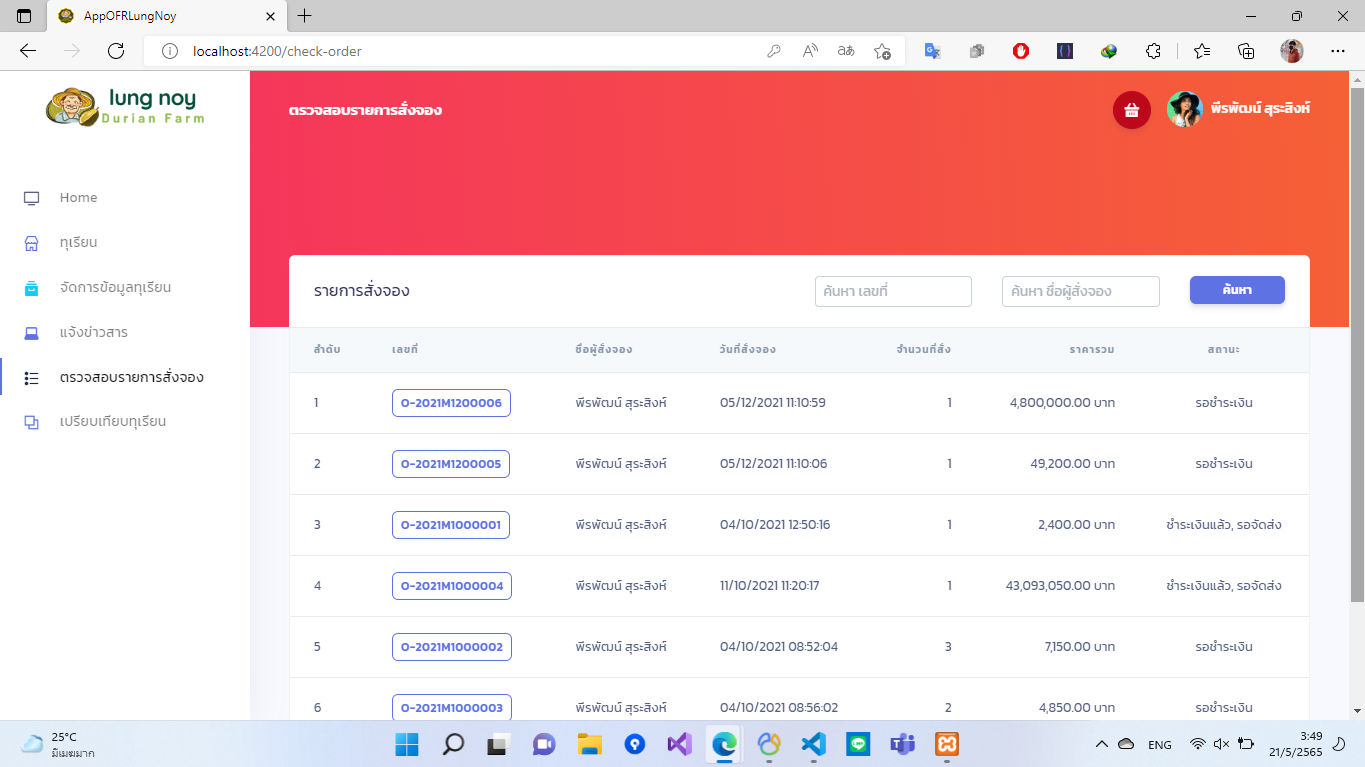This screenshot has height=767, width=1365.
Task: Close the AppOFRLungNoy tab
Action: coord(270,16)
